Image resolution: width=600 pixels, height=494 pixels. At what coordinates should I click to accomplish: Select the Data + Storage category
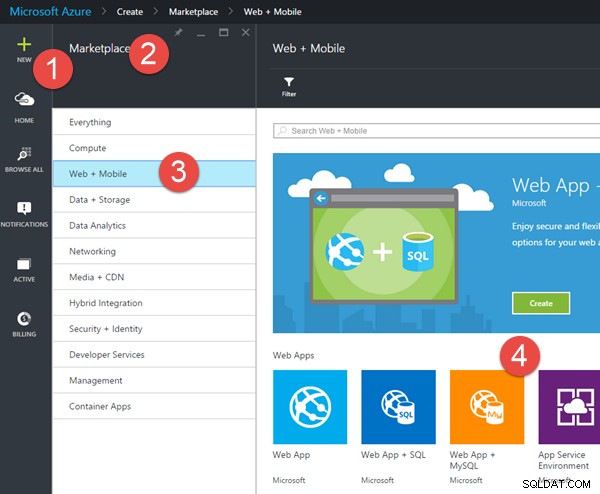(154, 200)
